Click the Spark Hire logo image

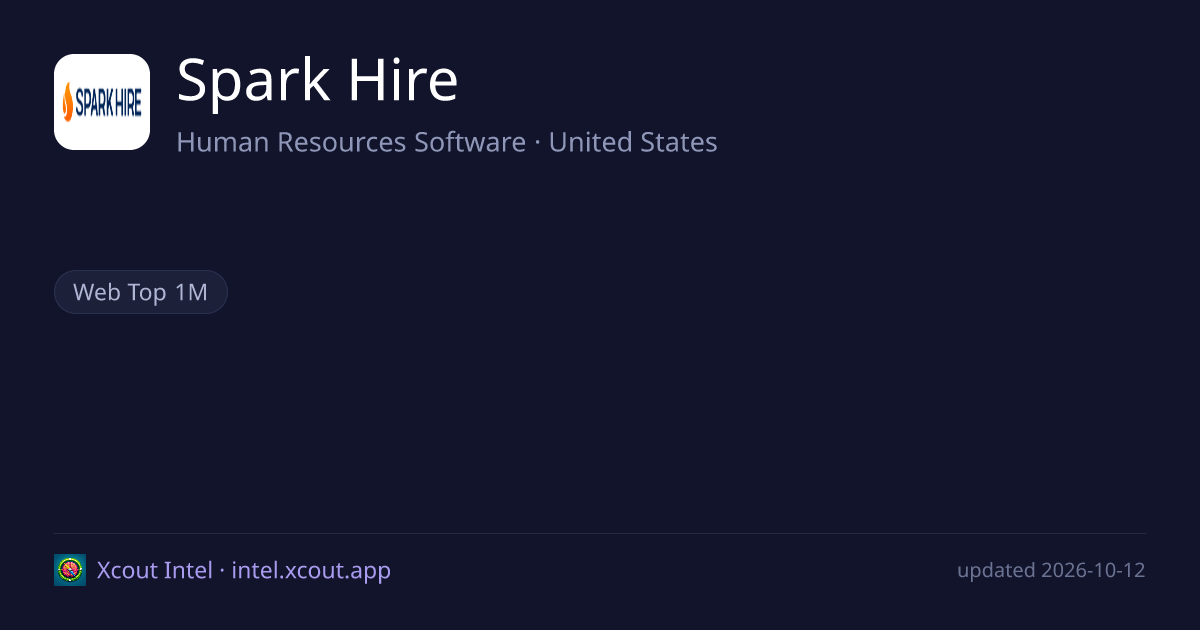102,102
